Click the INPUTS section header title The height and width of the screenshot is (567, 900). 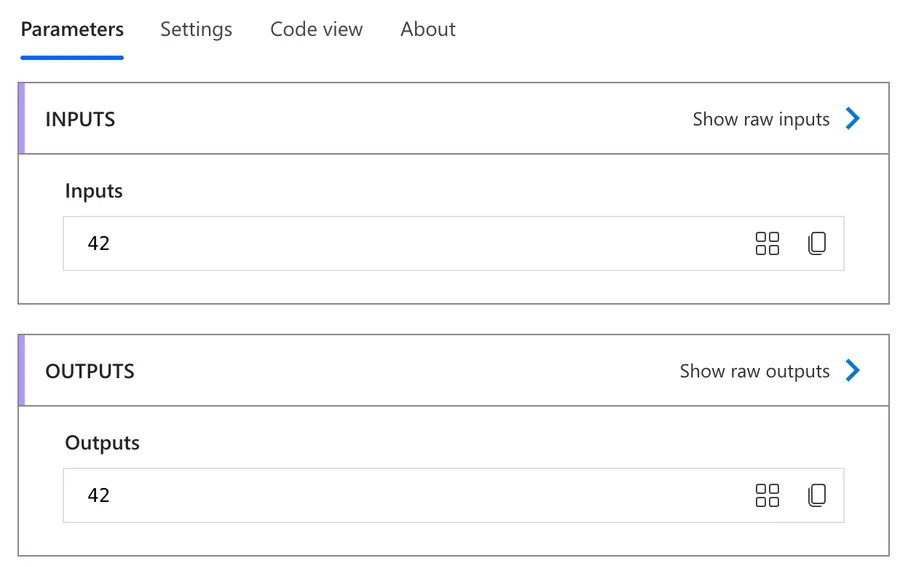80,119
